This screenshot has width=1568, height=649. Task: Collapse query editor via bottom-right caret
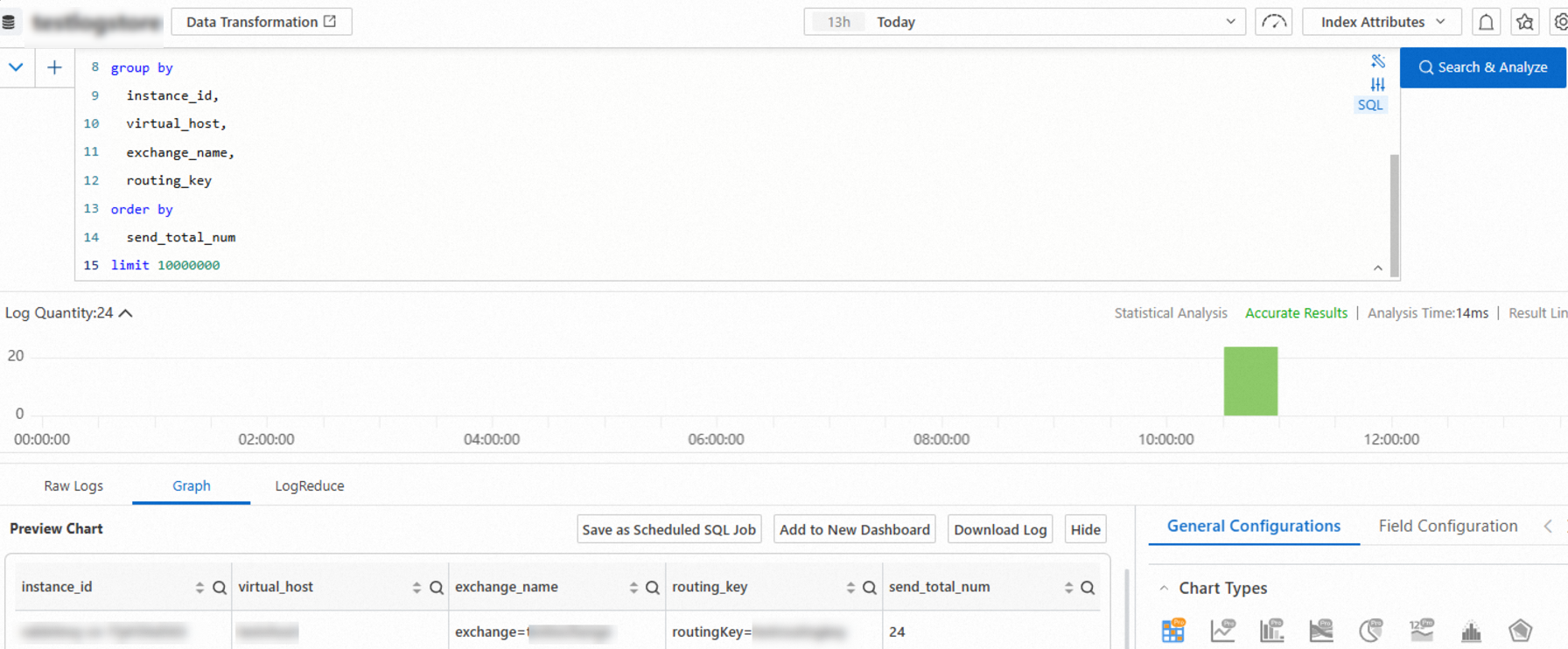(1378, 269)
